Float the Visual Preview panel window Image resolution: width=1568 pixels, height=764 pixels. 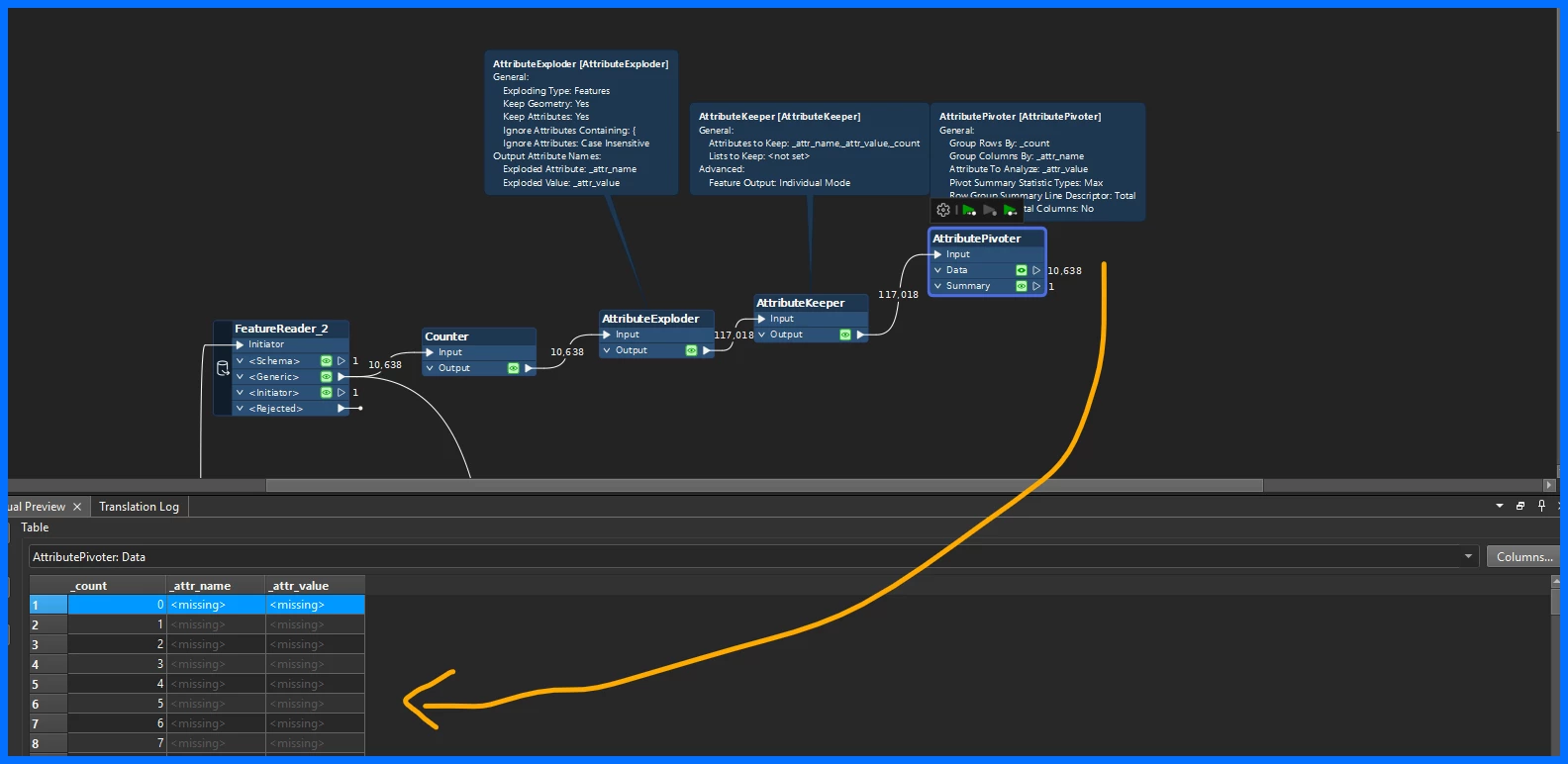click(x=1520, y=506)
